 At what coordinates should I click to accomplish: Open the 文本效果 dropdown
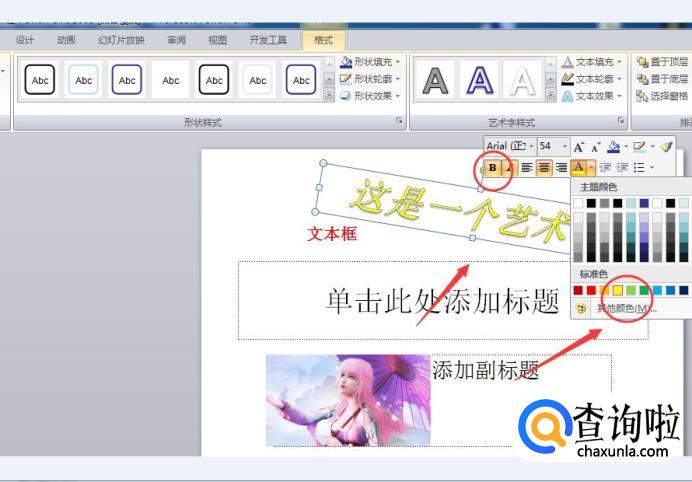point(591,96)
